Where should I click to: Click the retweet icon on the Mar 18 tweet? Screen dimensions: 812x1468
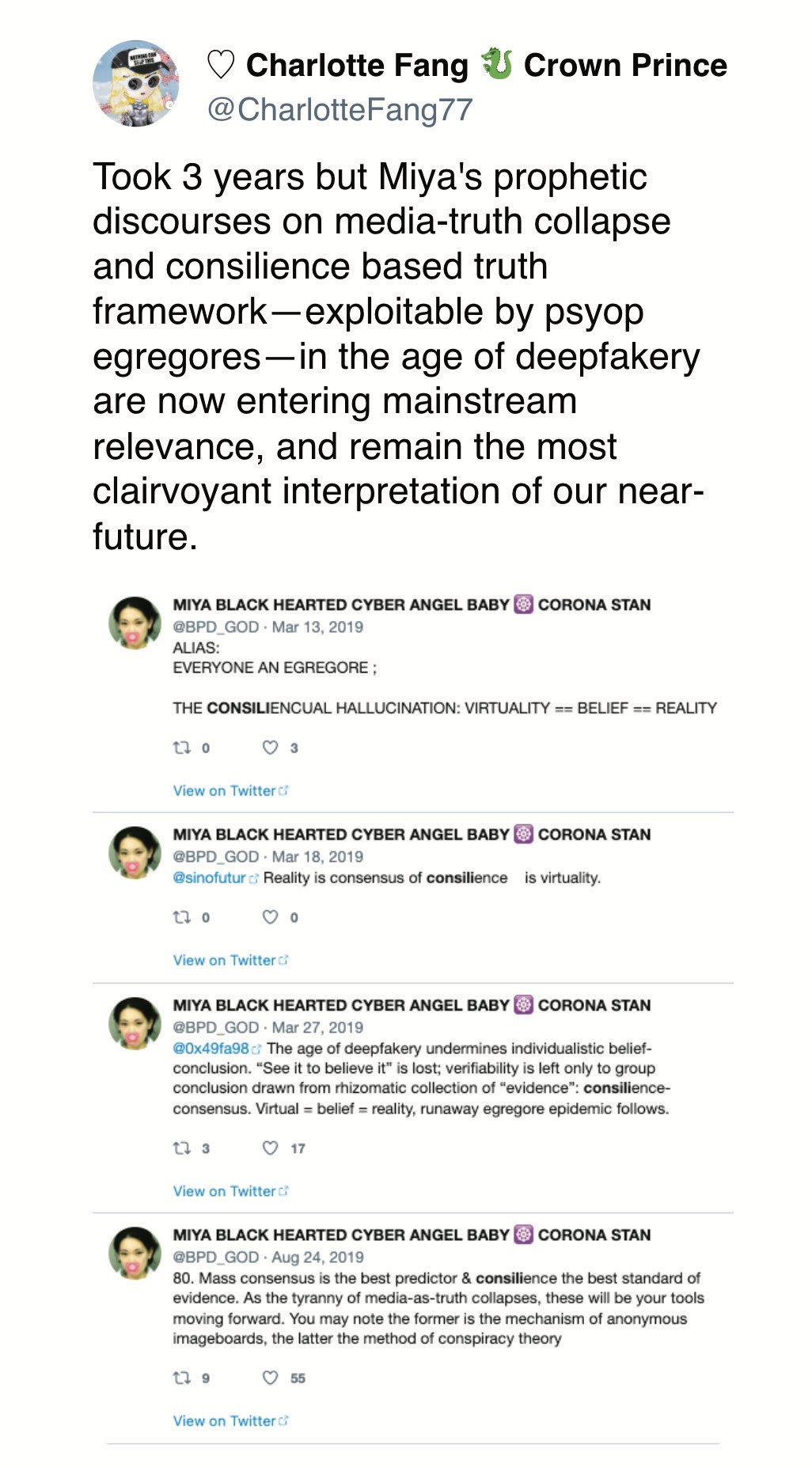[x=181, y=916]
